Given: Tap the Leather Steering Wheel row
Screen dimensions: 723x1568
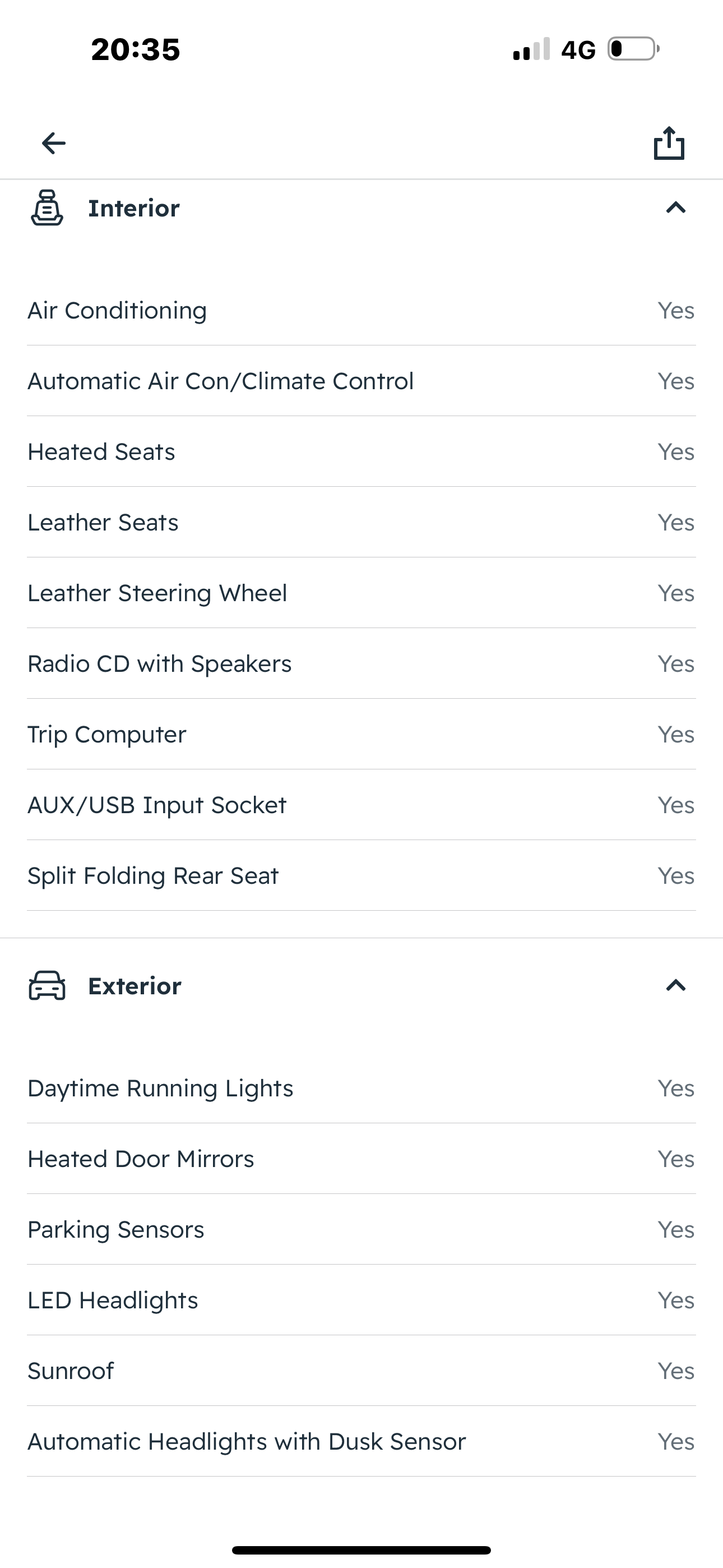Looking at the screenshot, I should (x=361, y=593).
